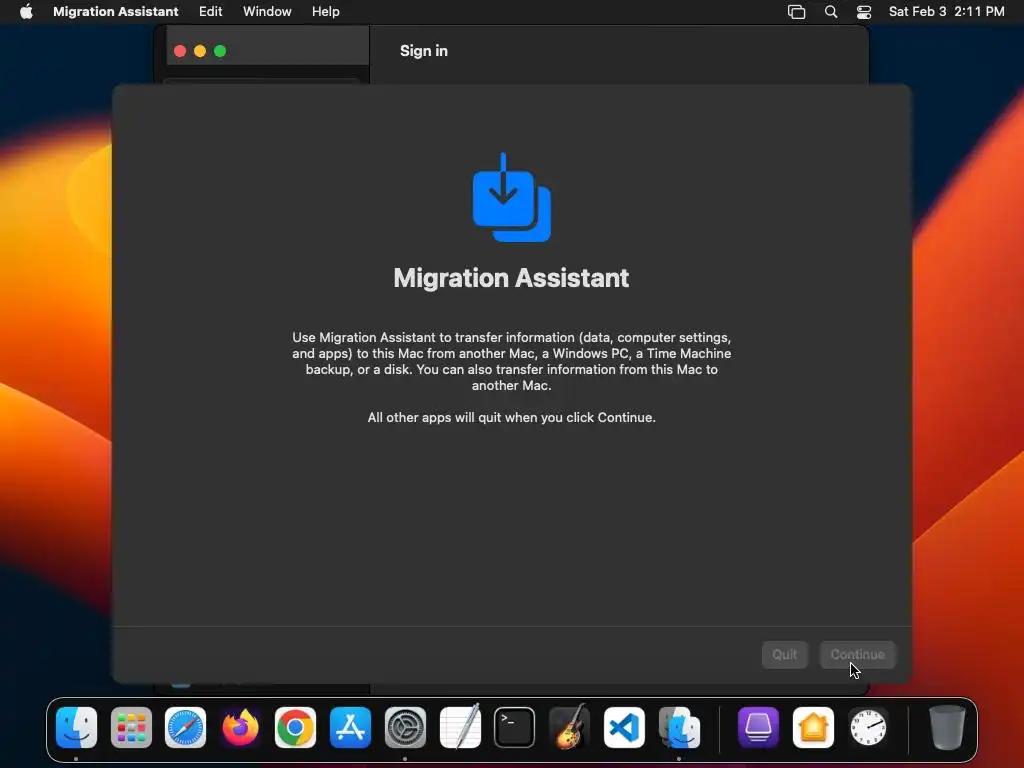Open Finder from the Dock
The width and height of the screenshot is (1024, 768).
76,728
